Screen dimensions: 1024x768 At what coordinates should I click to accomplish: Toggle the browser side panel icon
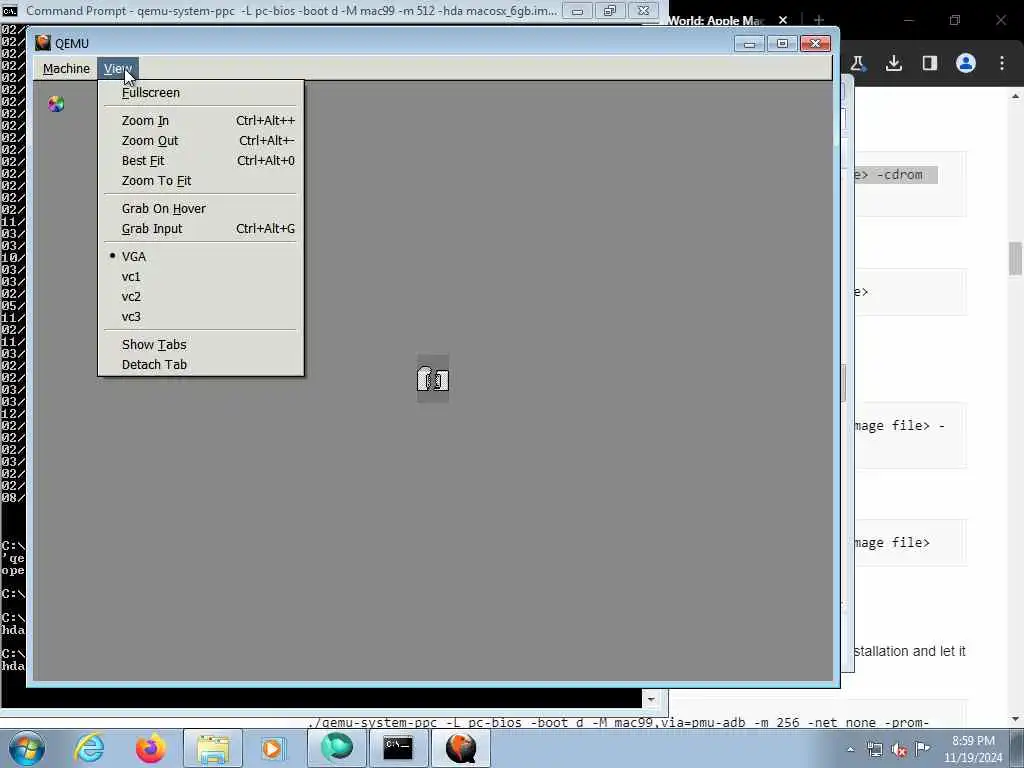click(x=930, y=63)
